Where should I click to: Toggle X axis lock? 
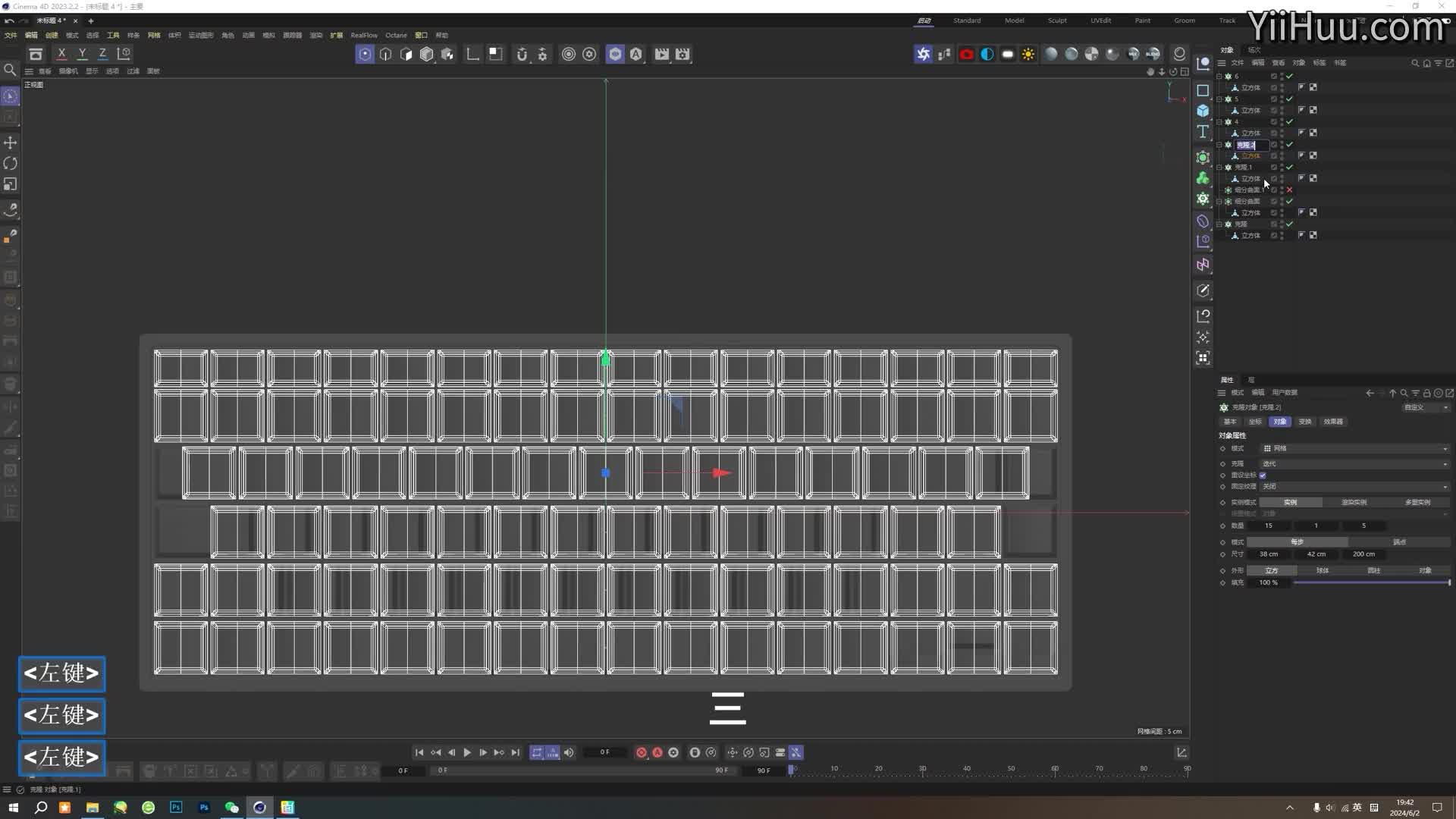pyautogui.click(x=61, y=54)
